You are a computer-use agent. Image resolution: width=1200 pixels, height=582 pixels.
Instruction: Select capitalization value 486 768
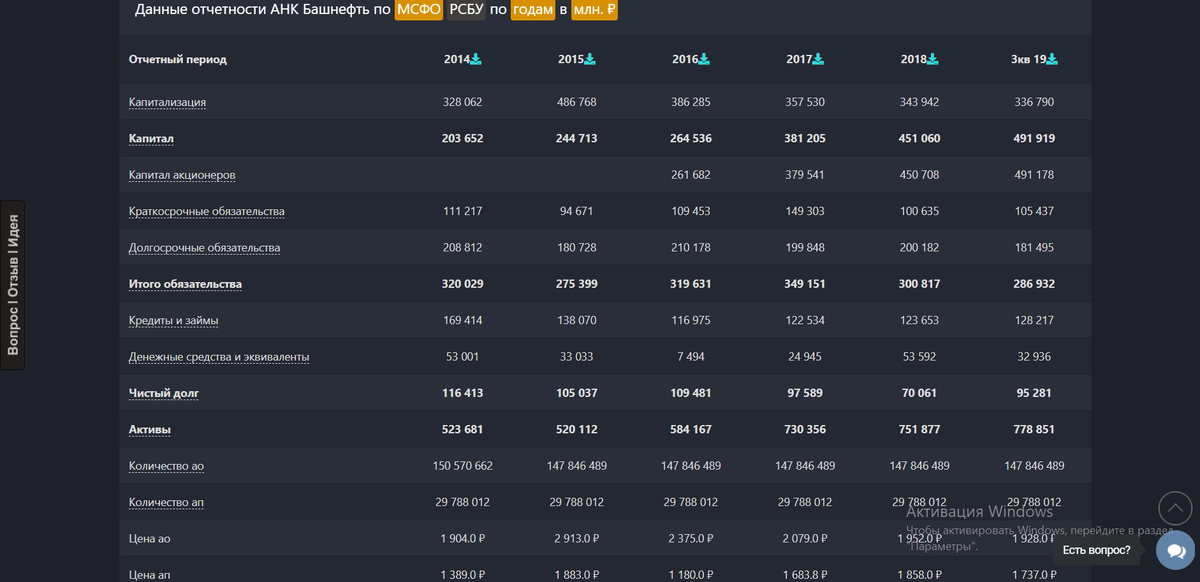(576, 102)
